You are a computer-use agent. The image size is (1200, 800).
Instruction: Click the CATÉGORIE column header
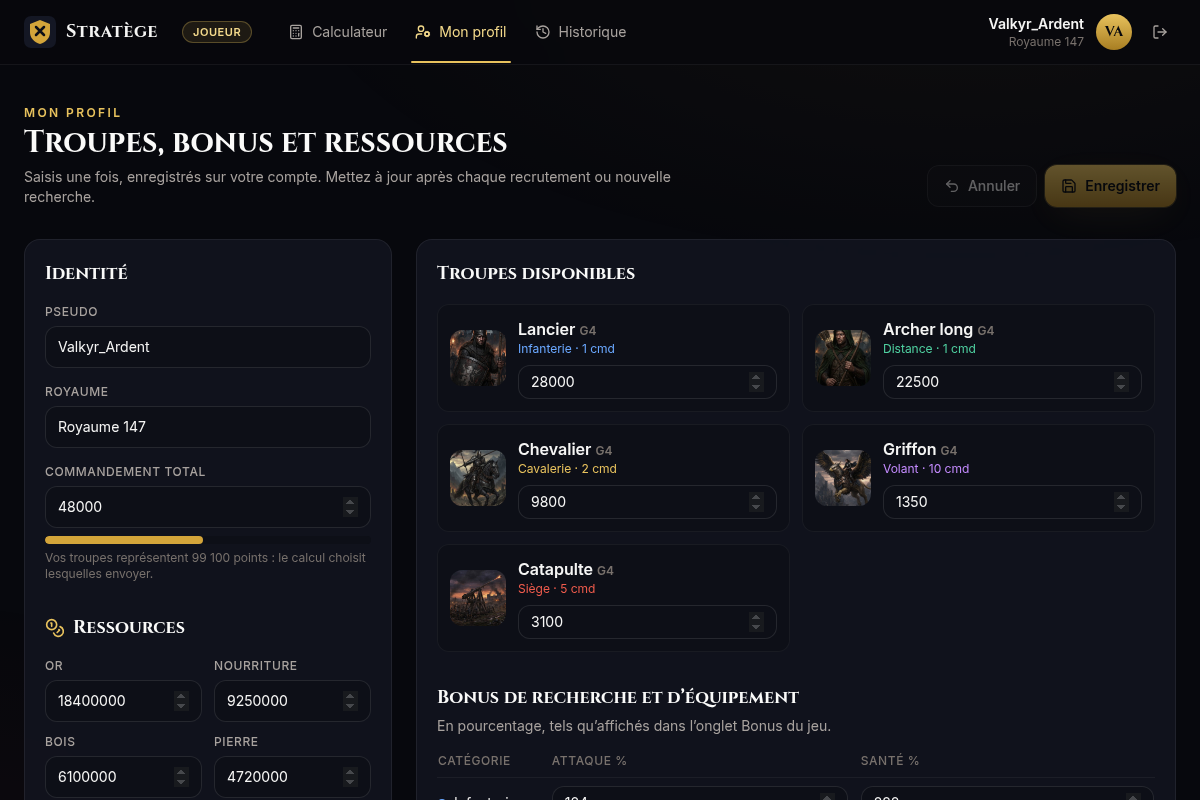474,761
